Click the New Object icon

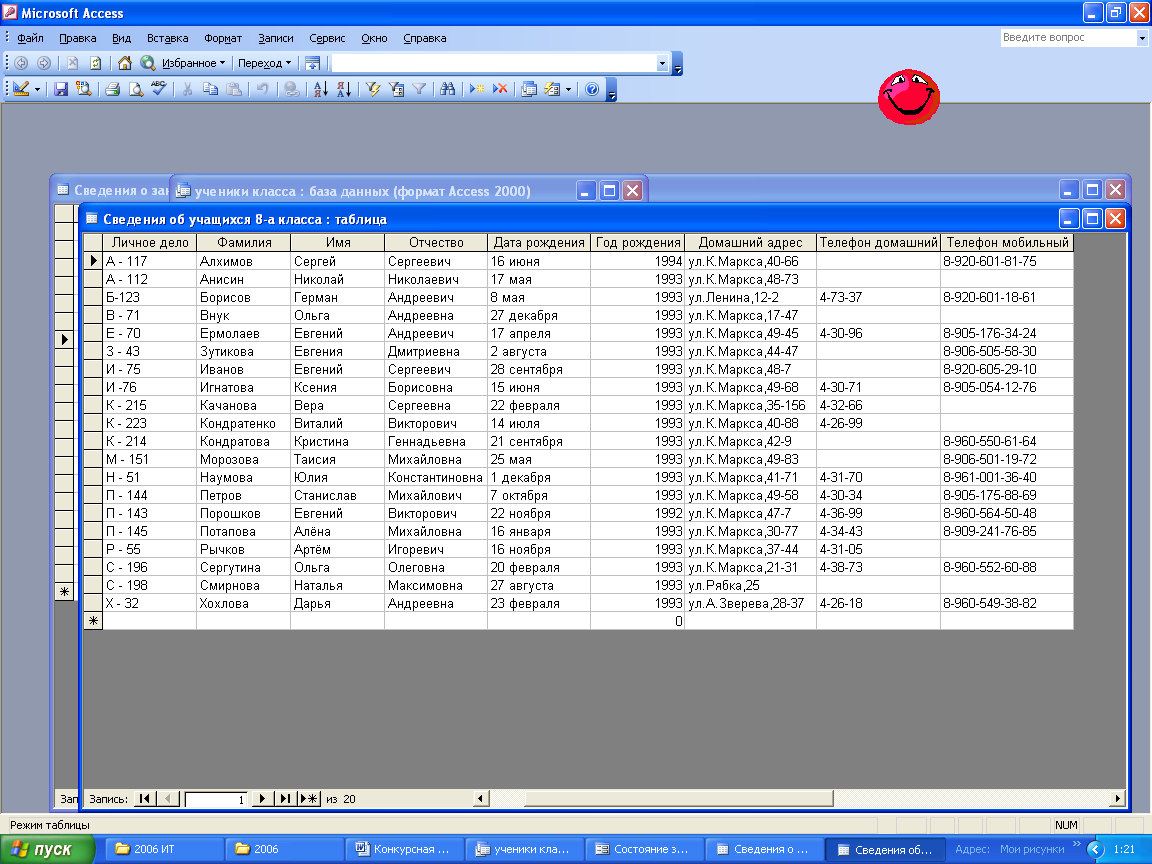click(x=552, y=89)
